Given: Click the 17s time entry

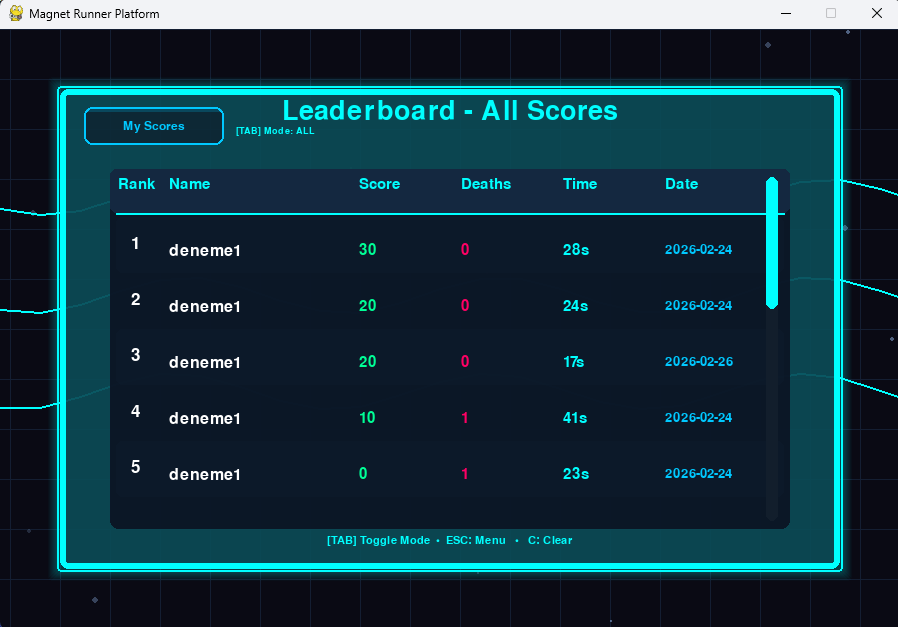Looking at the screenshot, I should click(573, 362).
